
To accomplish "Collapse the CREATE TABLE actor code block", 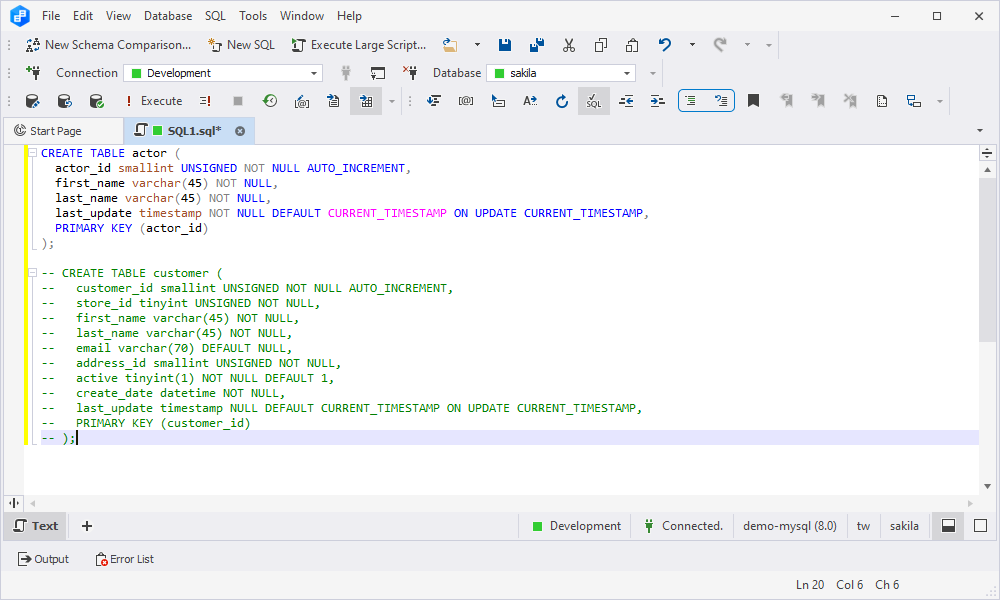I will pos(33,153).
